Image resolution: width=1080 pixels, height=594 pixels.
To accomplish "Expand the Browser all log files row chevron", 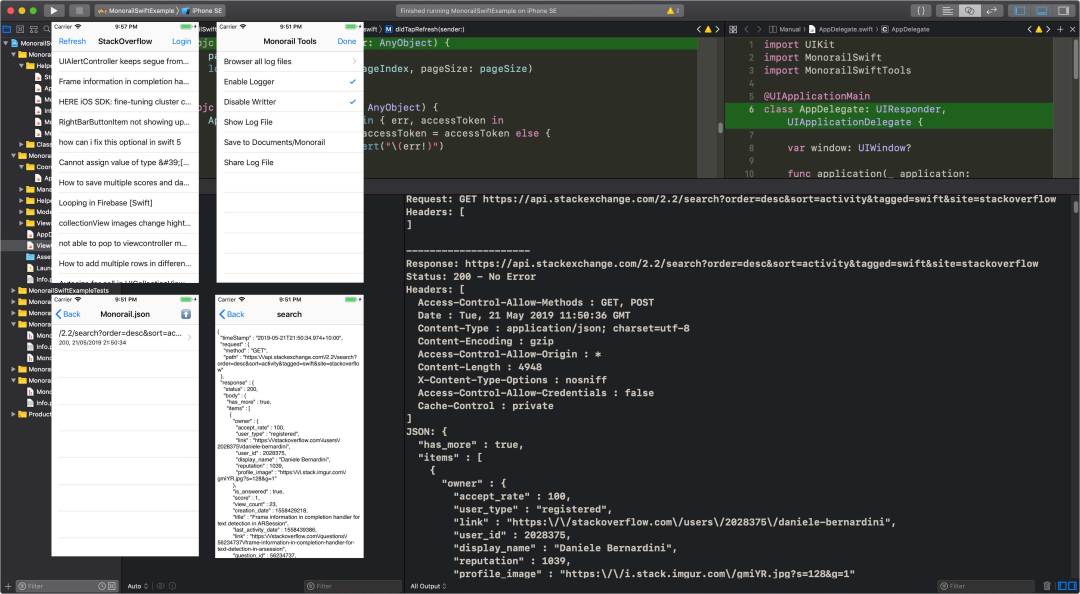I will coord(355,61).
